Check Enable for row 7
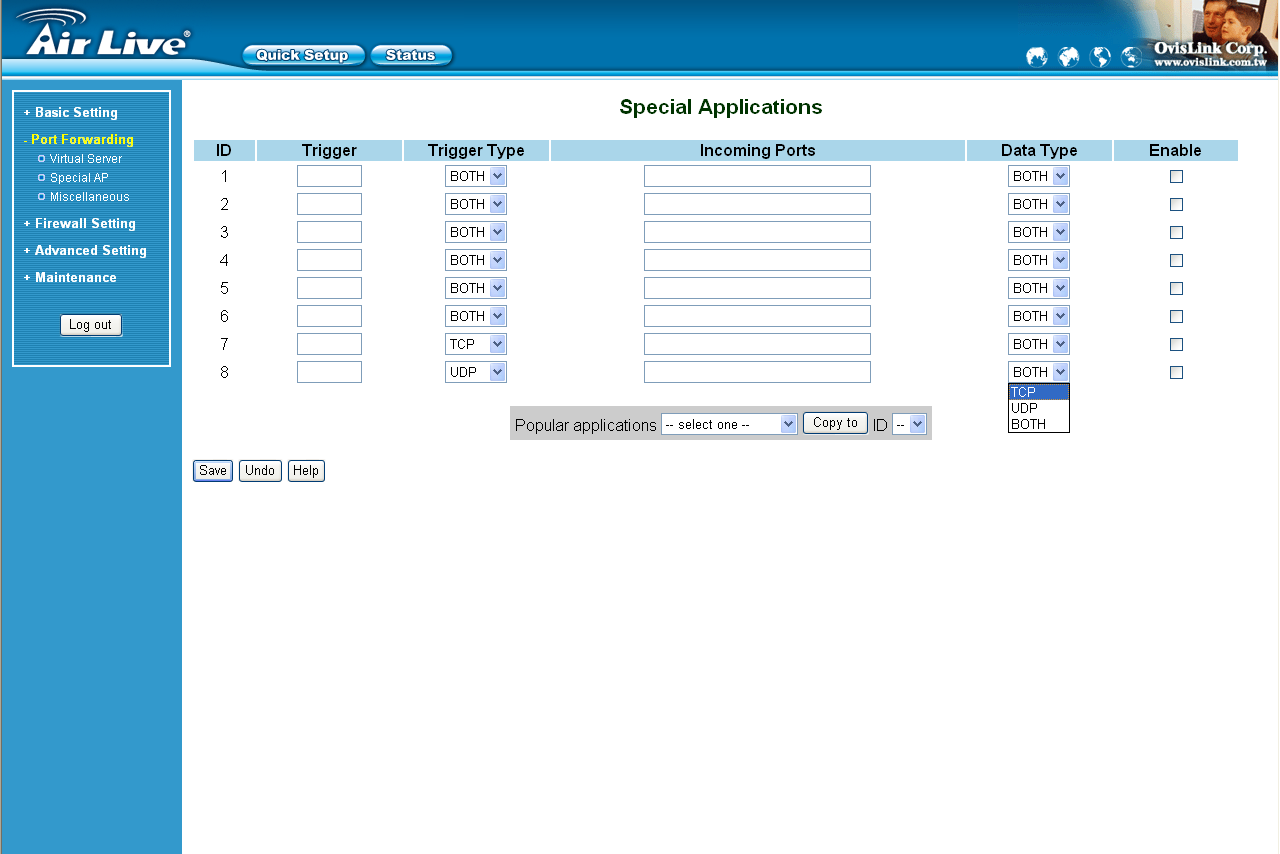Screen dimensions: 1280x854 (x=1176, y=344)
